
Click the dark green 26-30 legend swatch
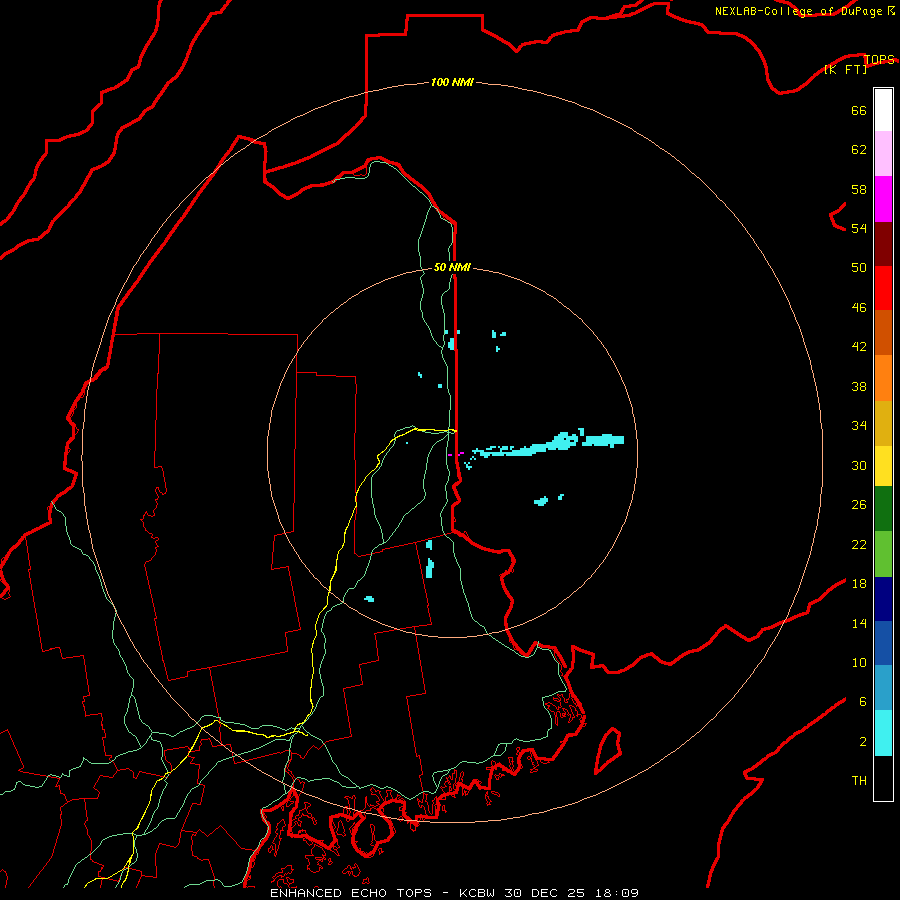pos(883,509)
